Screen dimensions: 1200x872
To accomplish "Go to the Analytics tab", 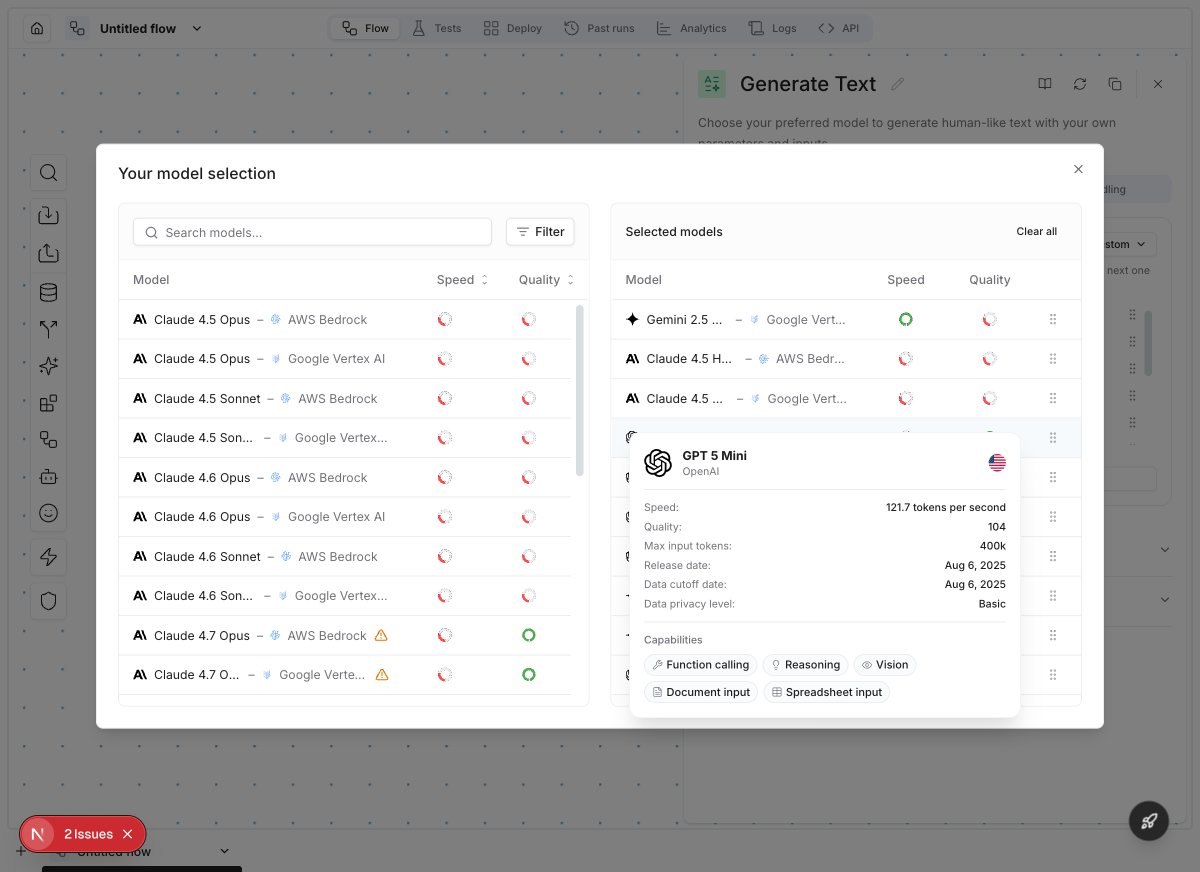I will [692, 28].
